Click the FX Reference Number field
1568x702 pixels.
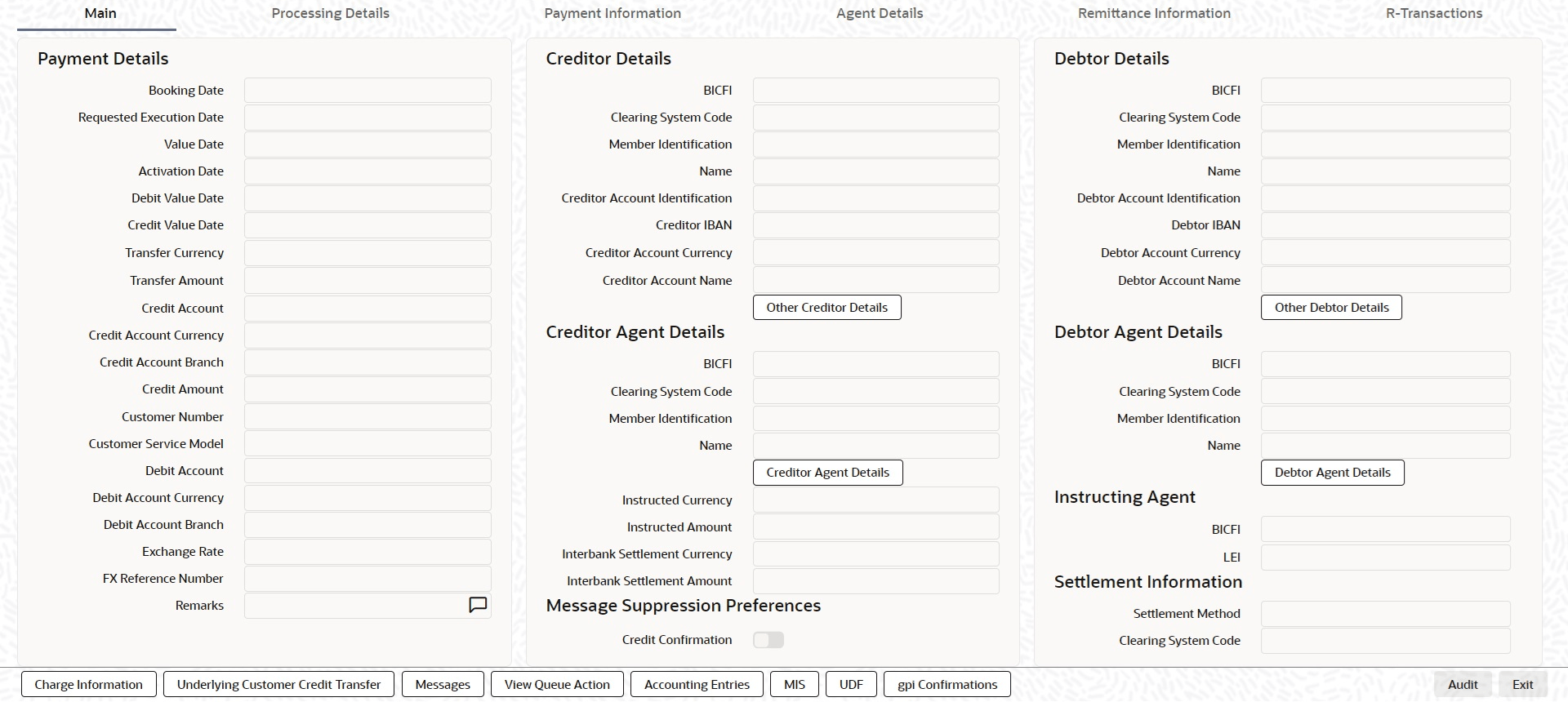click(367, 579)
